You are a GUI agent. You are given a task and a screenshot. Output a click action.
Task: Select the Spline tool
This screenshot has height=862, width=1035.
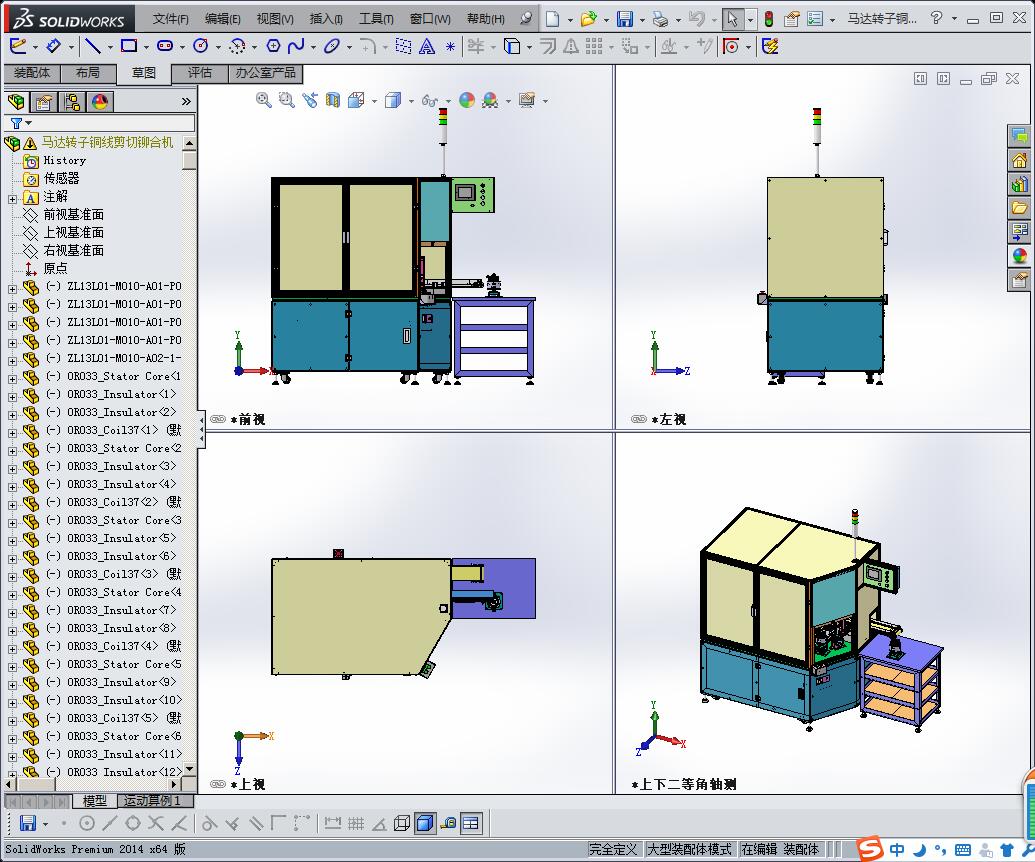coord(296,46)
